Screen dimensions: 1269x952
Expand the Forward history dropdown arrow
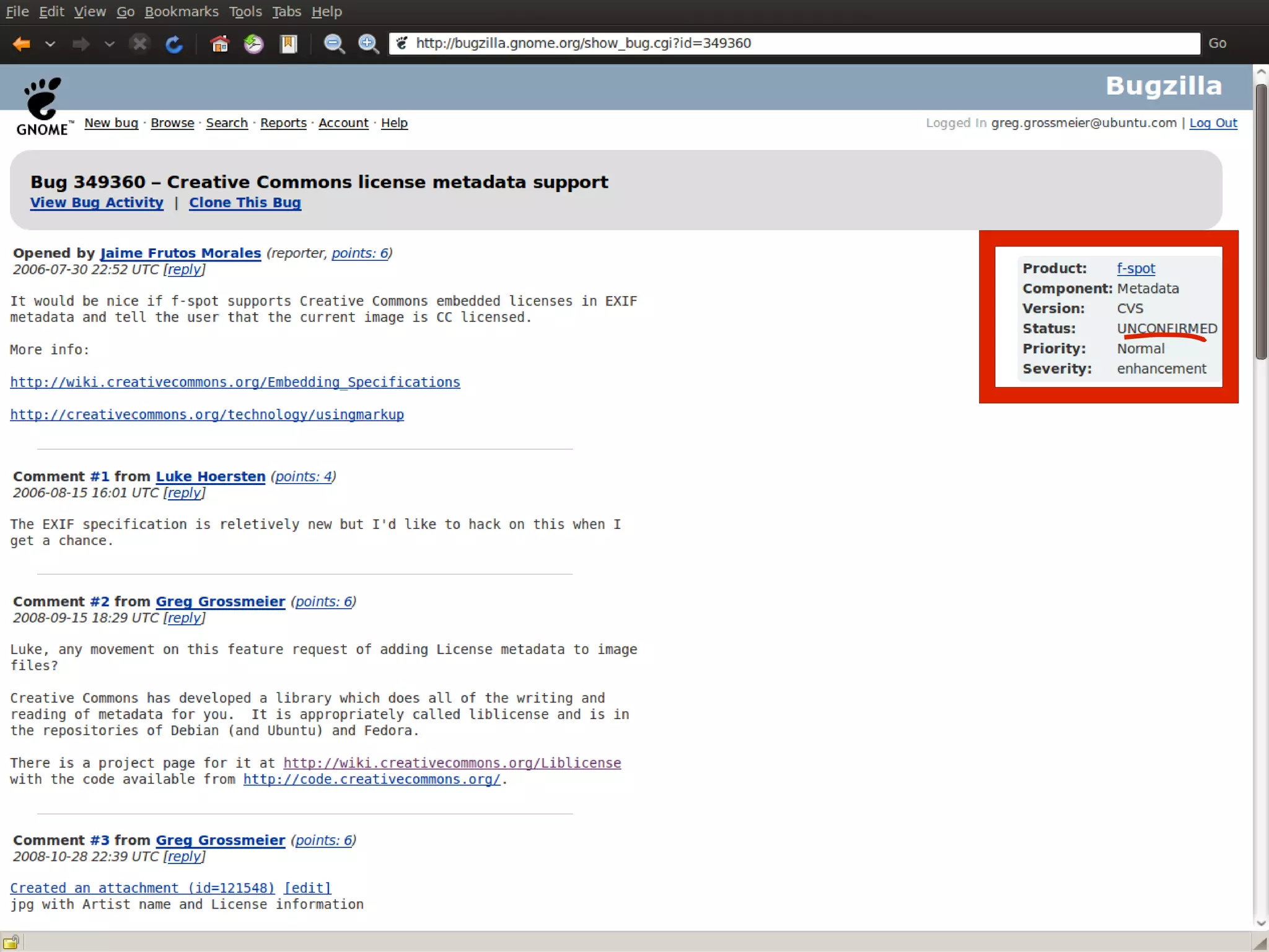pos(110,44)
